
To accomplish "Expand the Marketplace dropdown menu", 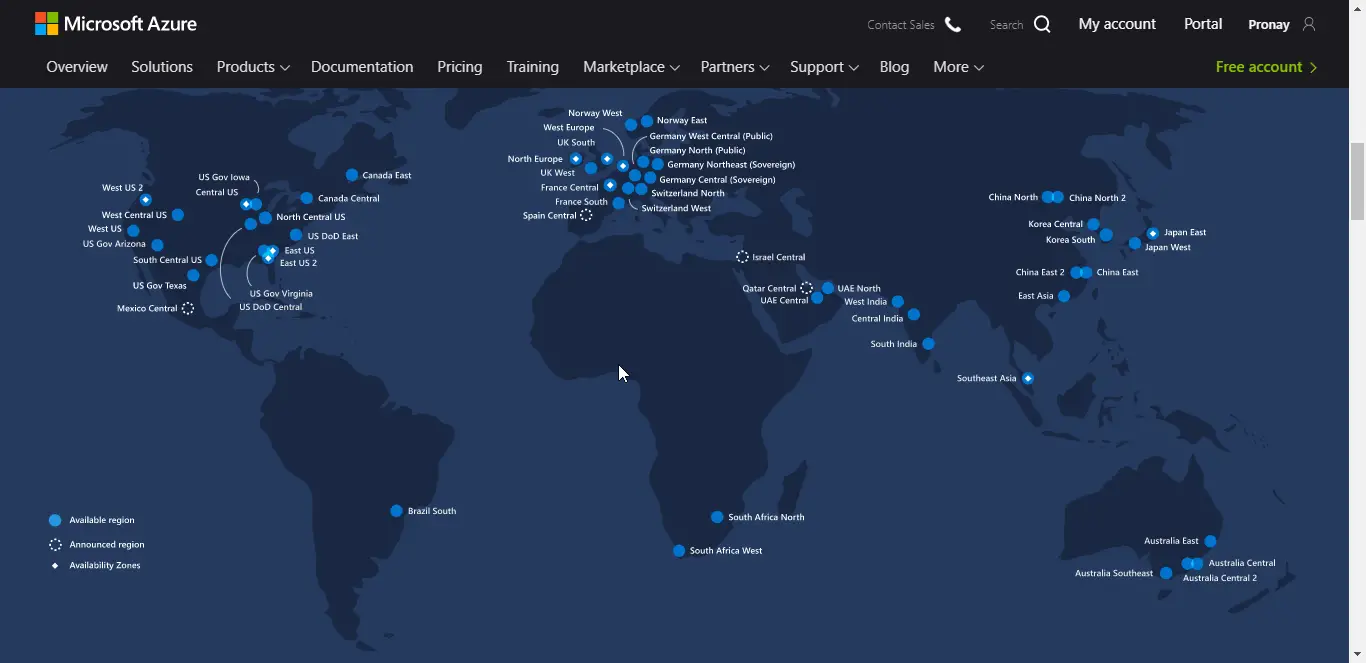I will tap(631, 67).
